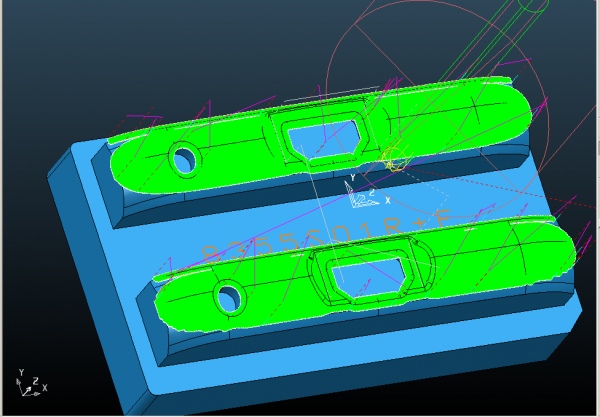The width and height of the screenshot is (600, 417).
Task: Select the orange engraved text 8355S01R+F
Action: (325, 237)
